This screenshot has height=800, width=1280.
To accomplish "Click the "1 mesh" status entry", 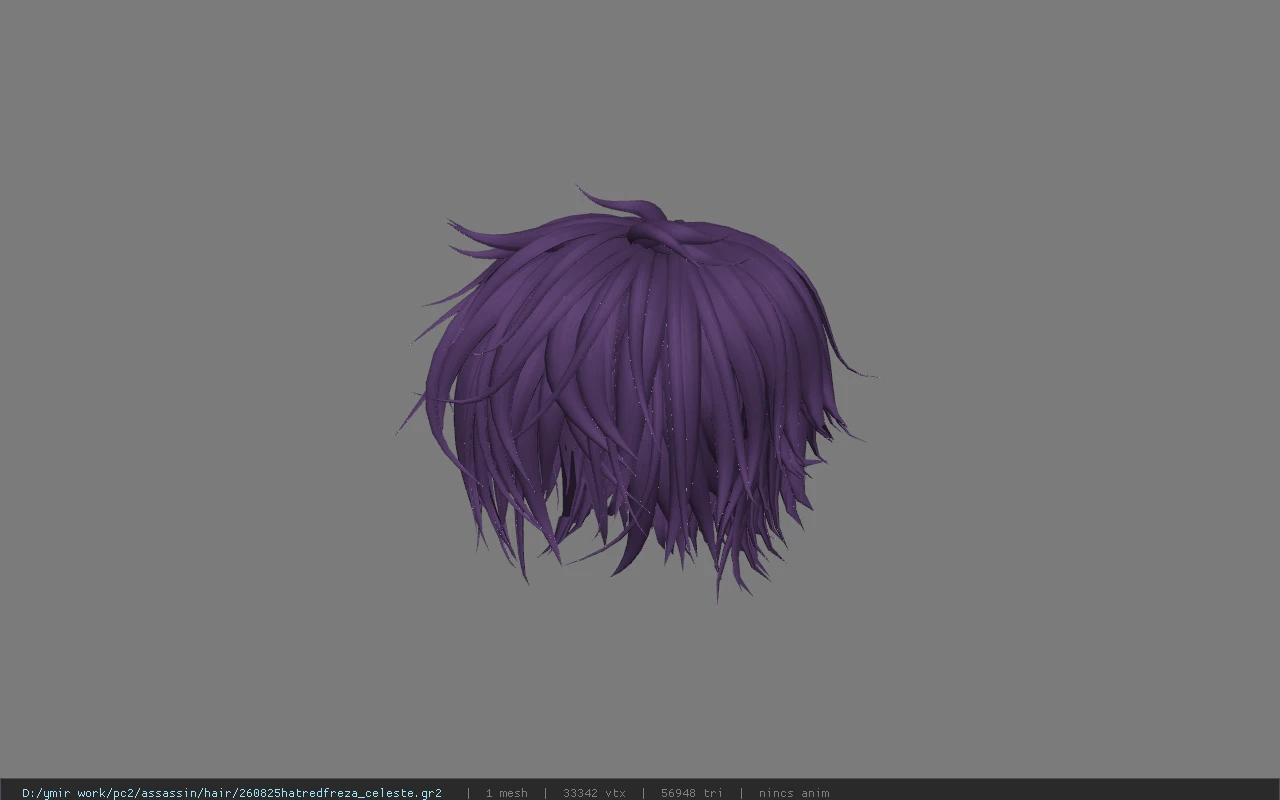I will [506, 793].
